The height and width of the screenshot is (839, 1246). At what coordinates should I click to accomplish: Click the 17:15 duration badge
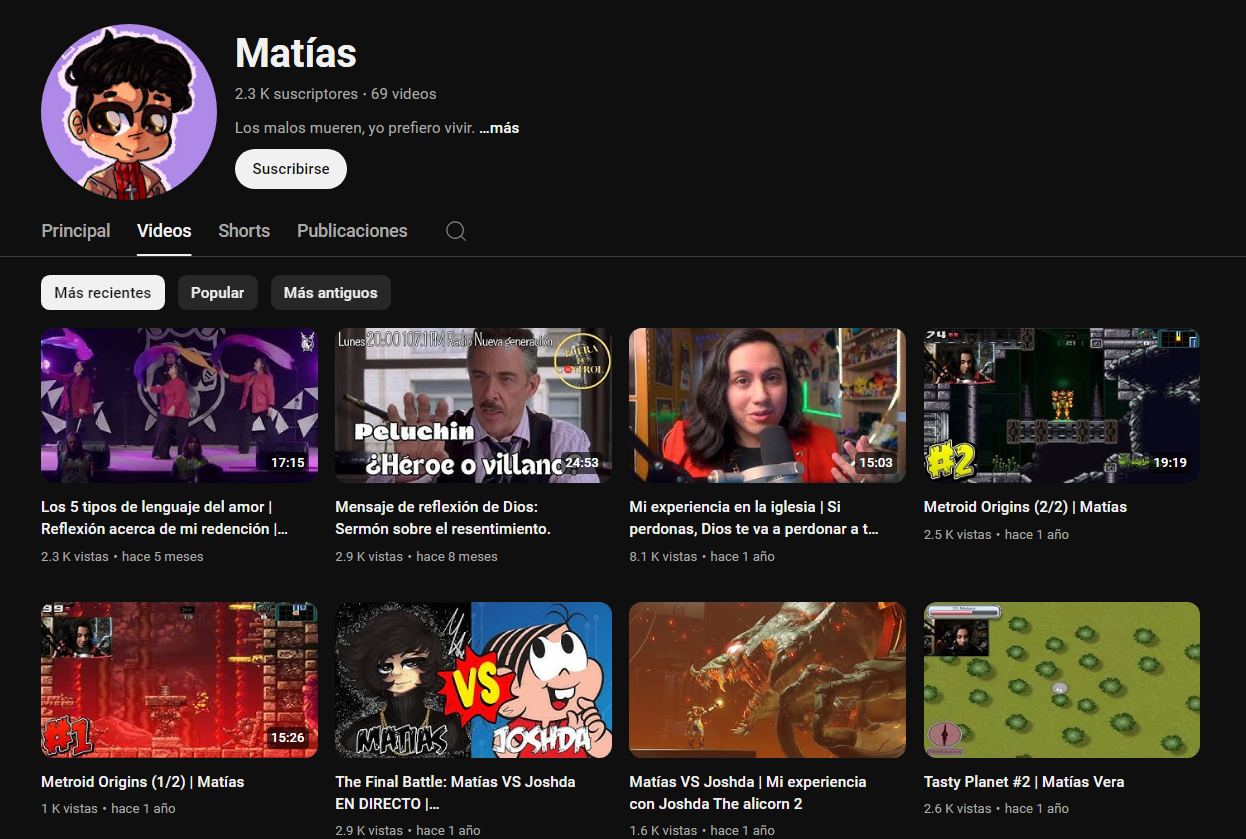tap(288, 463)
